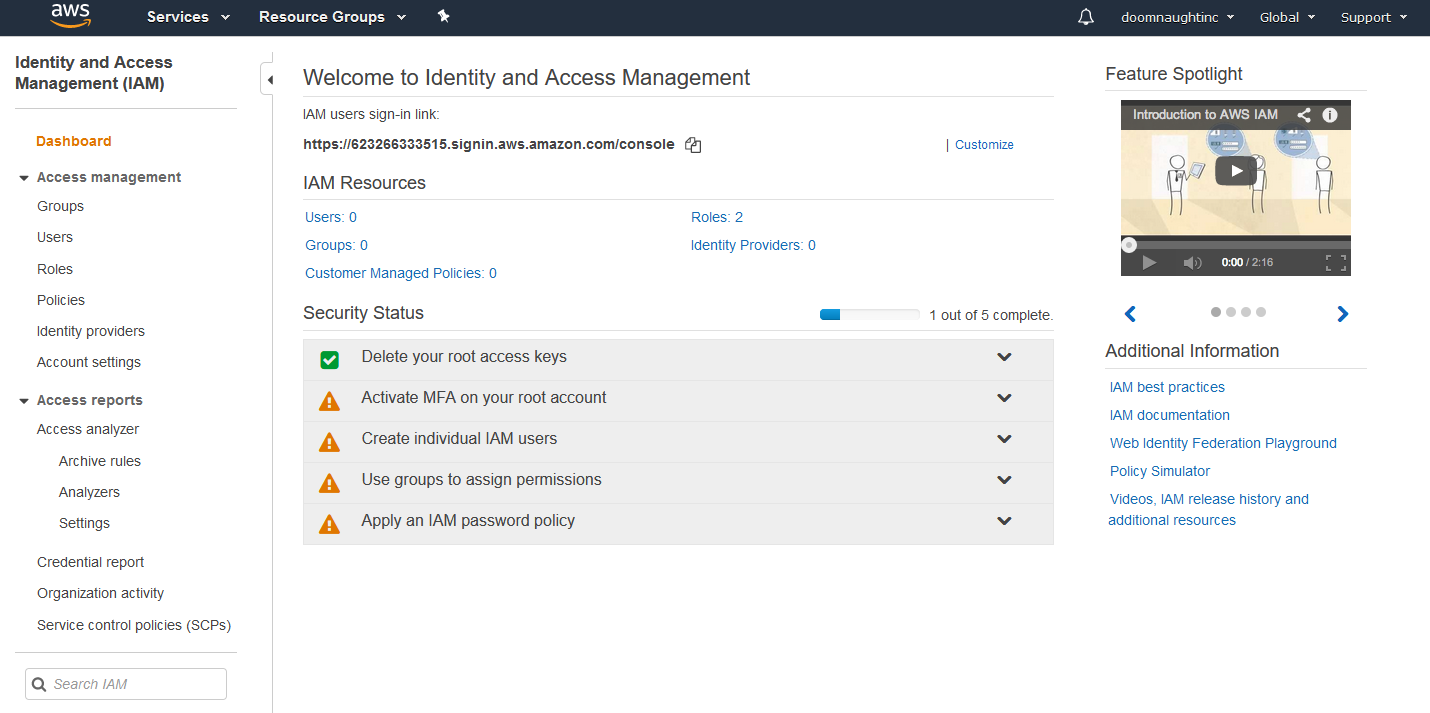
Task: Click the share icon on the IAM video
Action: pos(1304,115)
